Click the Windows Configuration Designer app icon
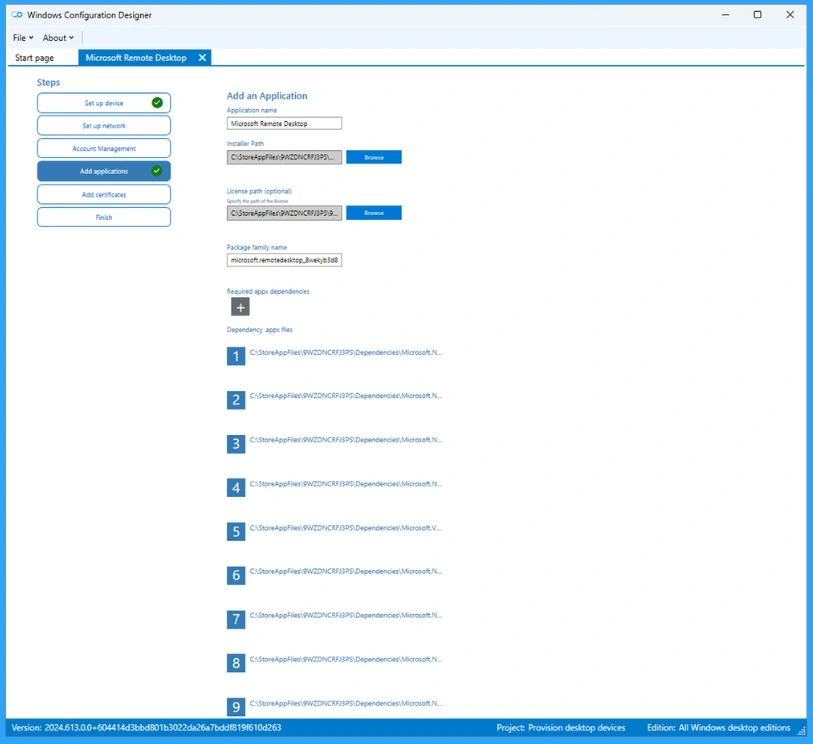Image resolution: width=813 pixels, height=744 pixels. pyautogui.click(x=17, y=15)
